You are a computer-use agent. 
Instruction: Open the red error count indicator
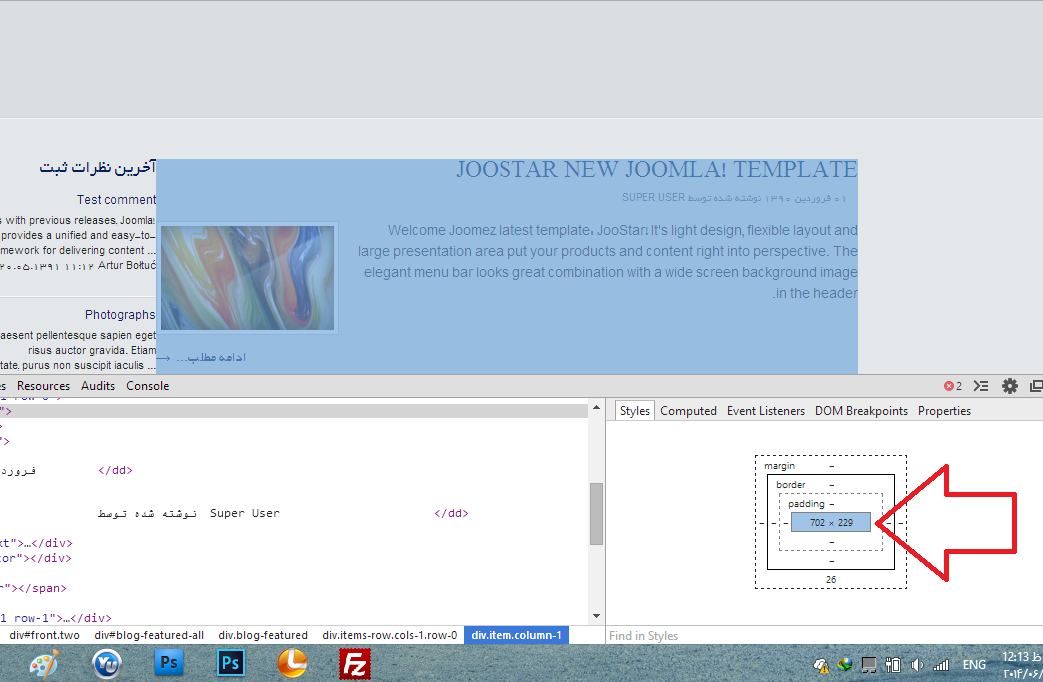953,386
